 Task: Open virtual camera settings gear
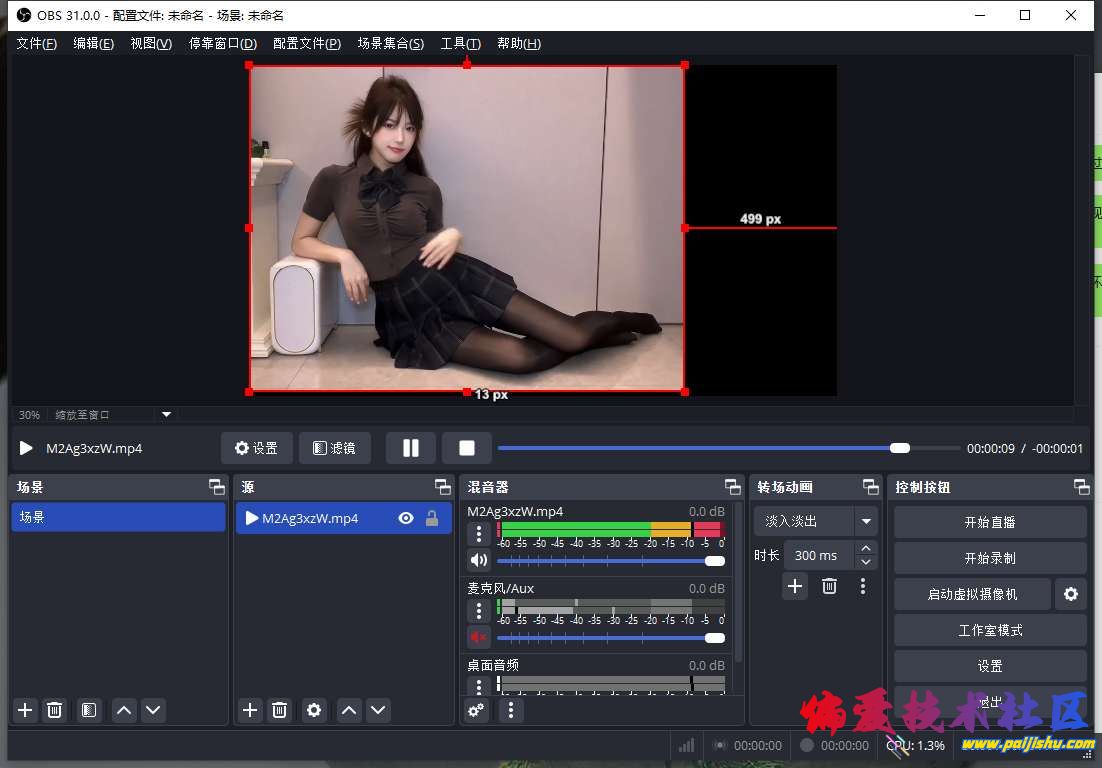(x=1070, y=594)
